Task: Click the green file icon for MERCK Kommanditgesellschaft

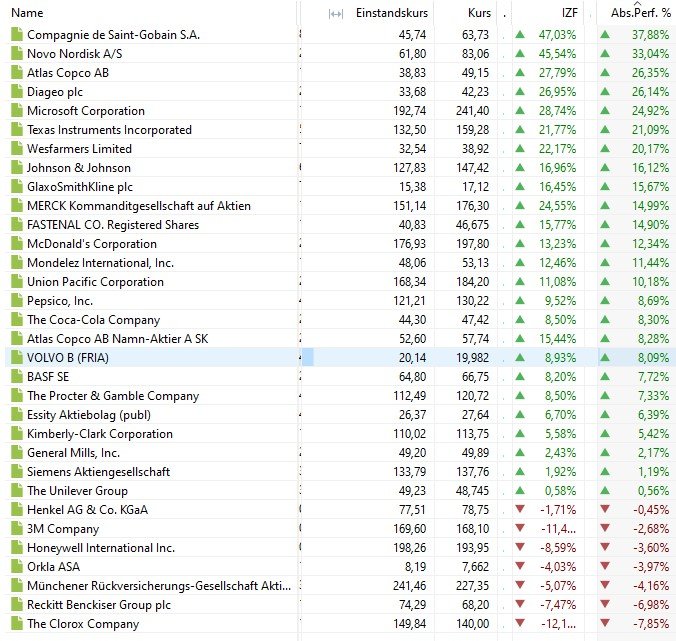Action: pyautogui.click(x=17, y=206)
